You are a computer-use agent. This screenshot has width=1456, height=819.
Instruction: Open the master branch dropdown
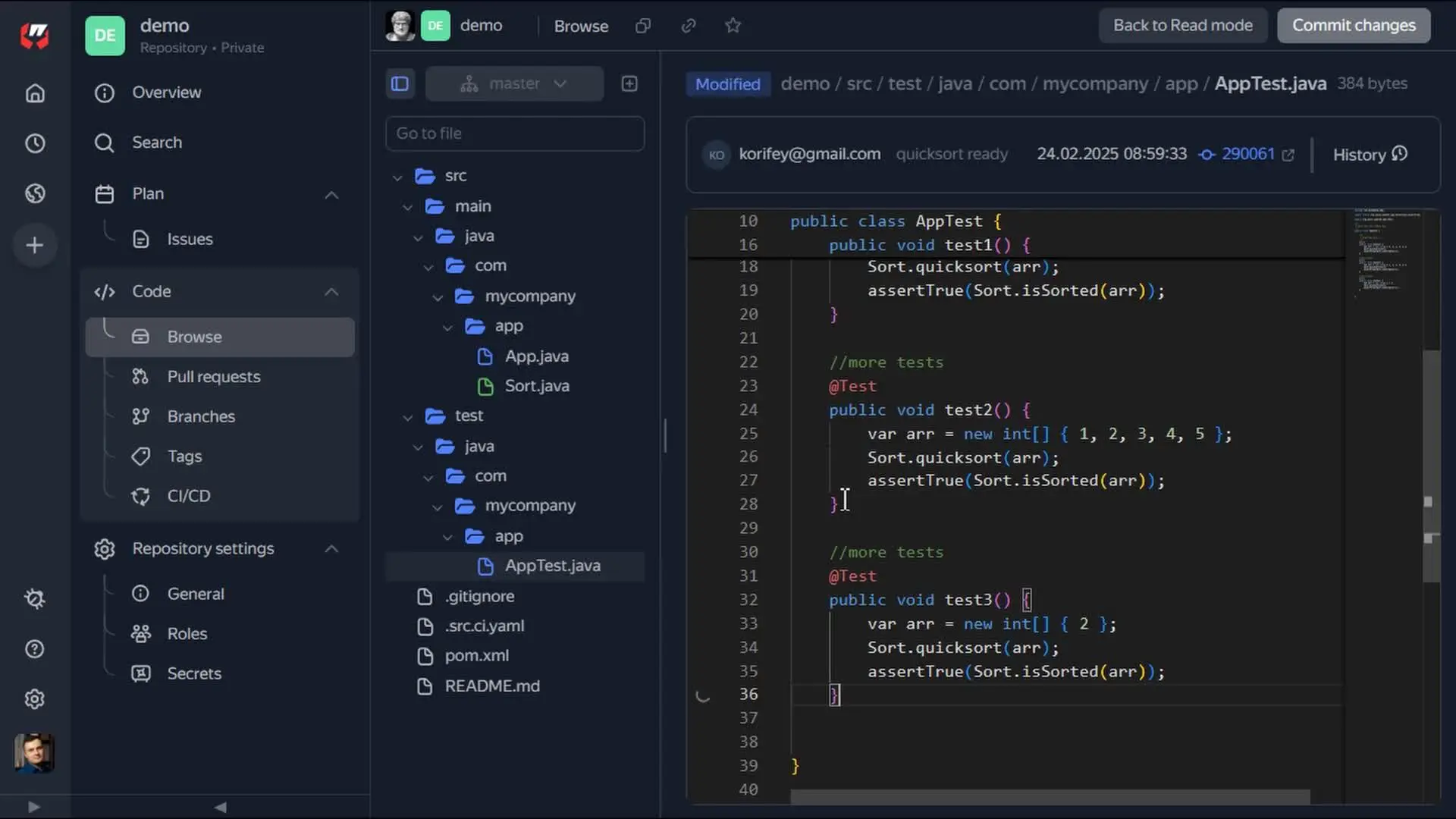[x=514, y=83]
